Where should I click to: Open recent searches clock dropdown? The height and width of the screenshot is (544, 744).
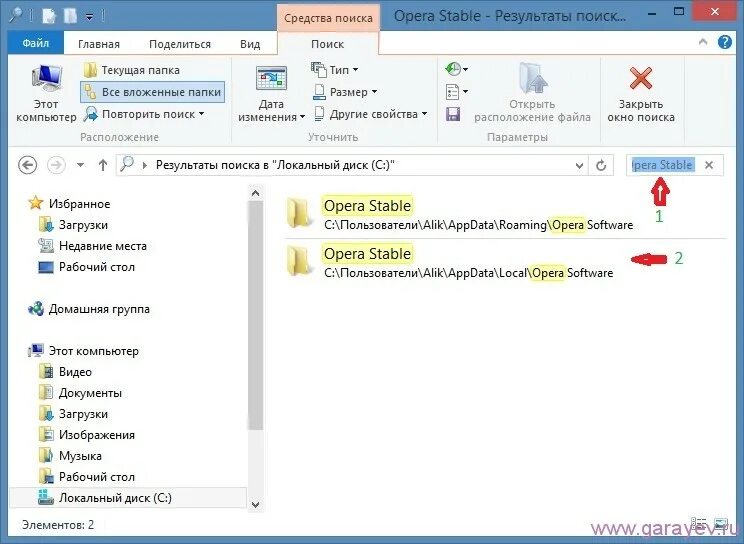pyautogui.click(x=456, y=69)
